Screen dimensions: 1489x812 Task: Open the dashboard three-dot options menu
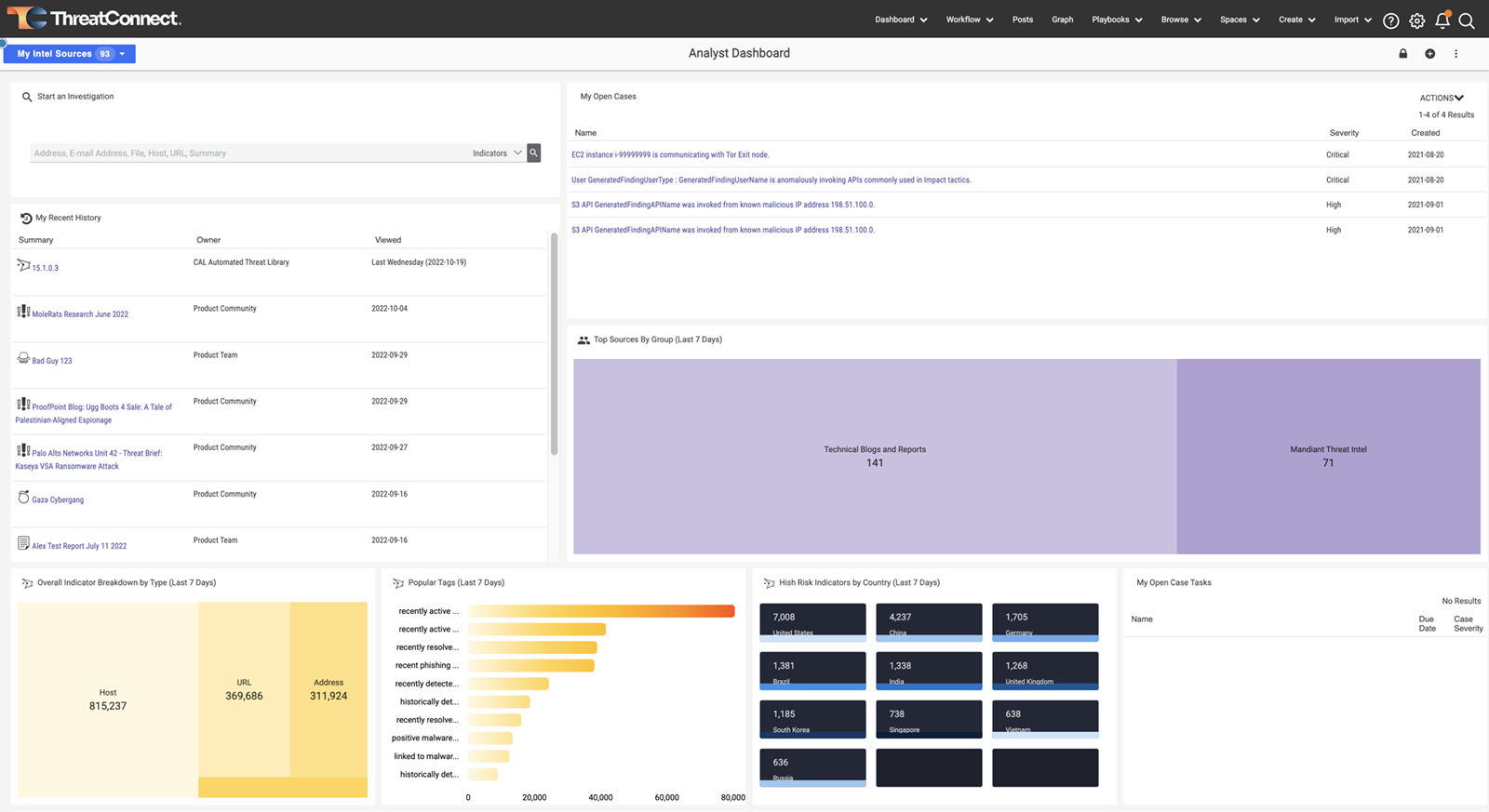1456,53
